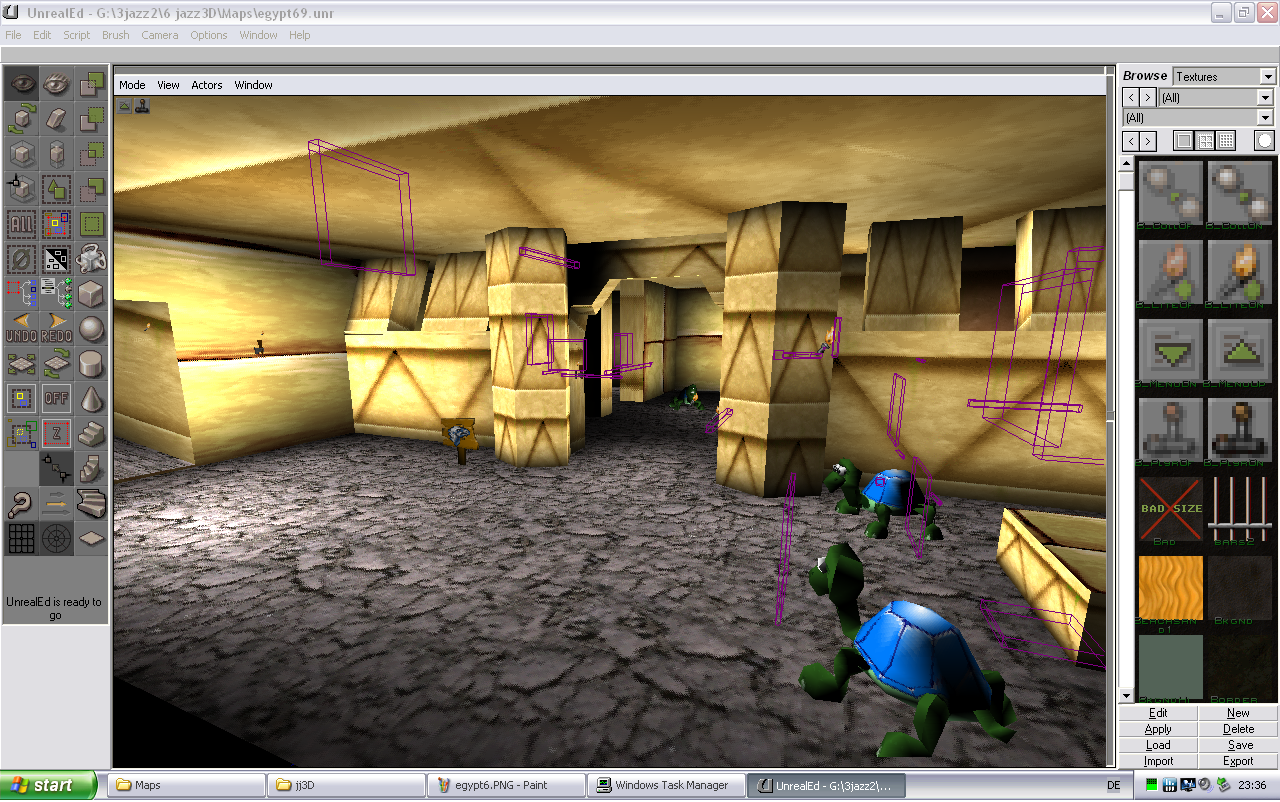Open the first (All) texture package dropdown

(1265, 98)
